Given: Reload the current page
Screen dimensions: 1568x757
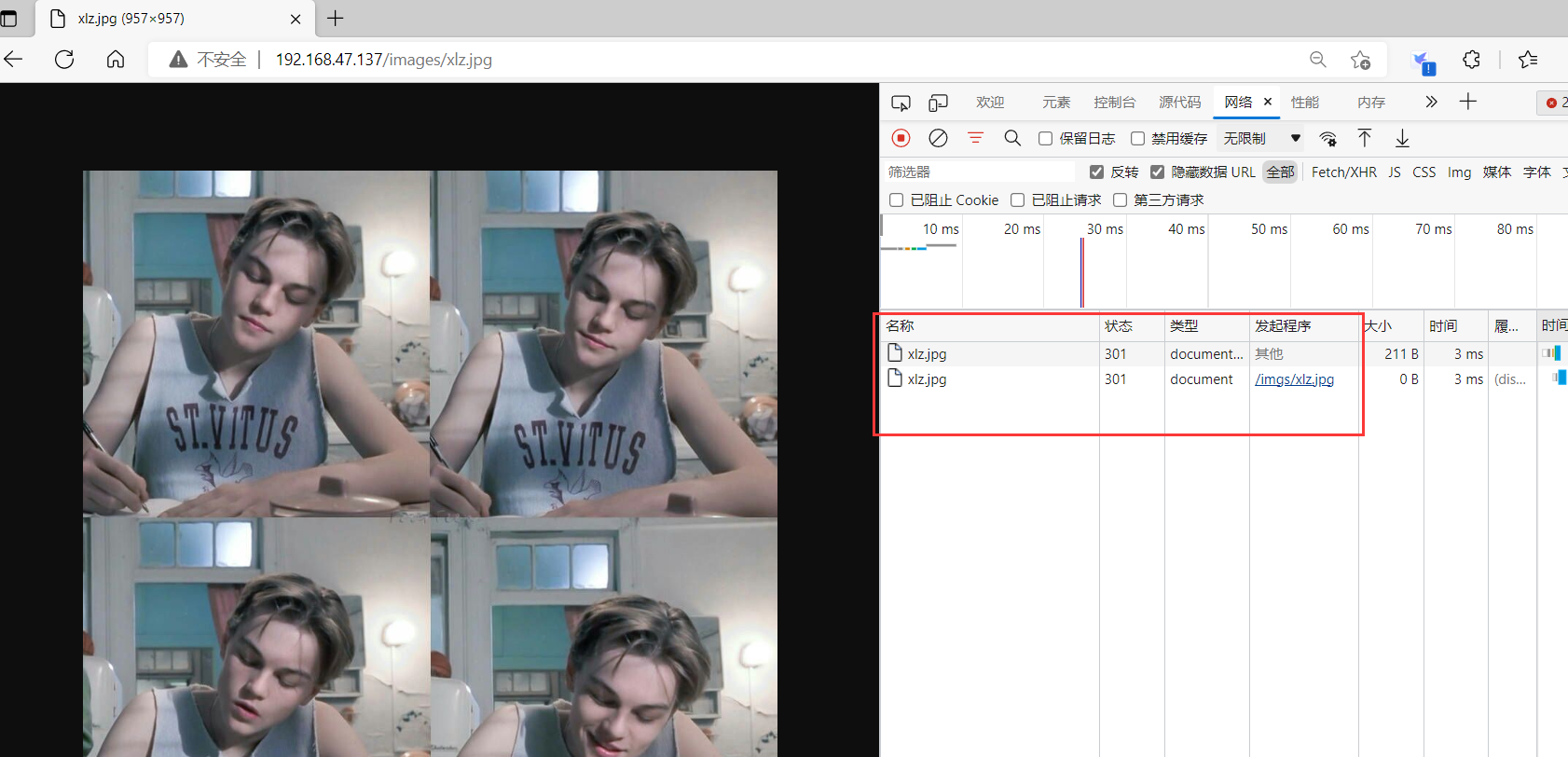Looking at the screenshot, I should [64, 60].
